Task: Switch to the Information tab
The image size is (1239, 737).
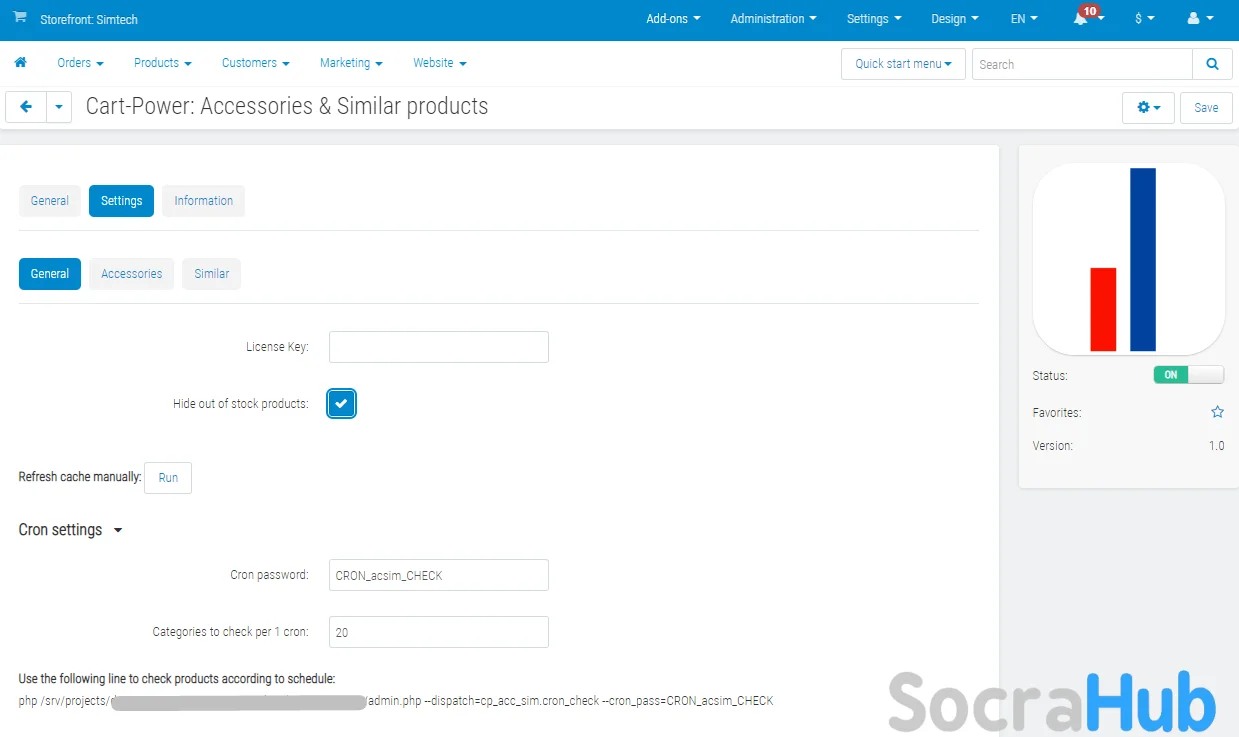Action: coord(203,201)
